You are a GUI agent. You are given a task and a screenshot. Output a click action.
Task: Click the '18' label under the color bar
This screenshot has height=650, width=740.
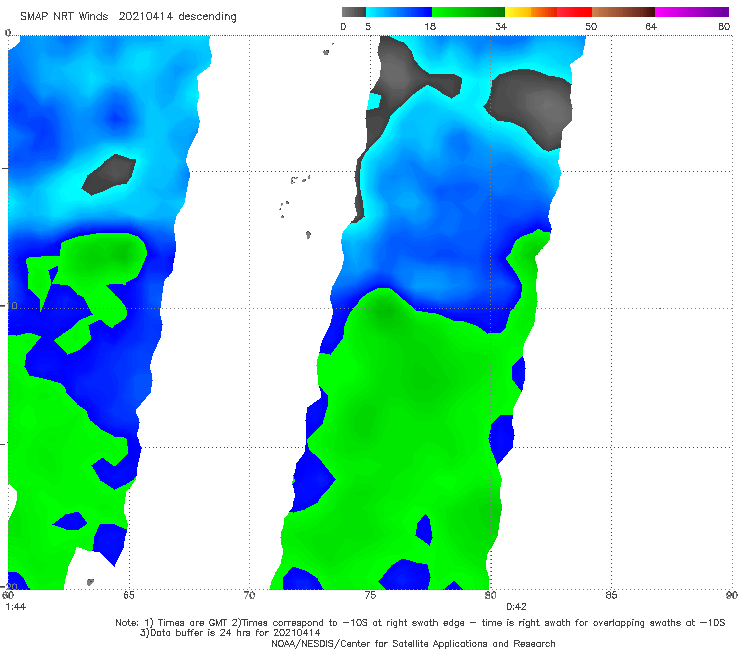point(430,27)
